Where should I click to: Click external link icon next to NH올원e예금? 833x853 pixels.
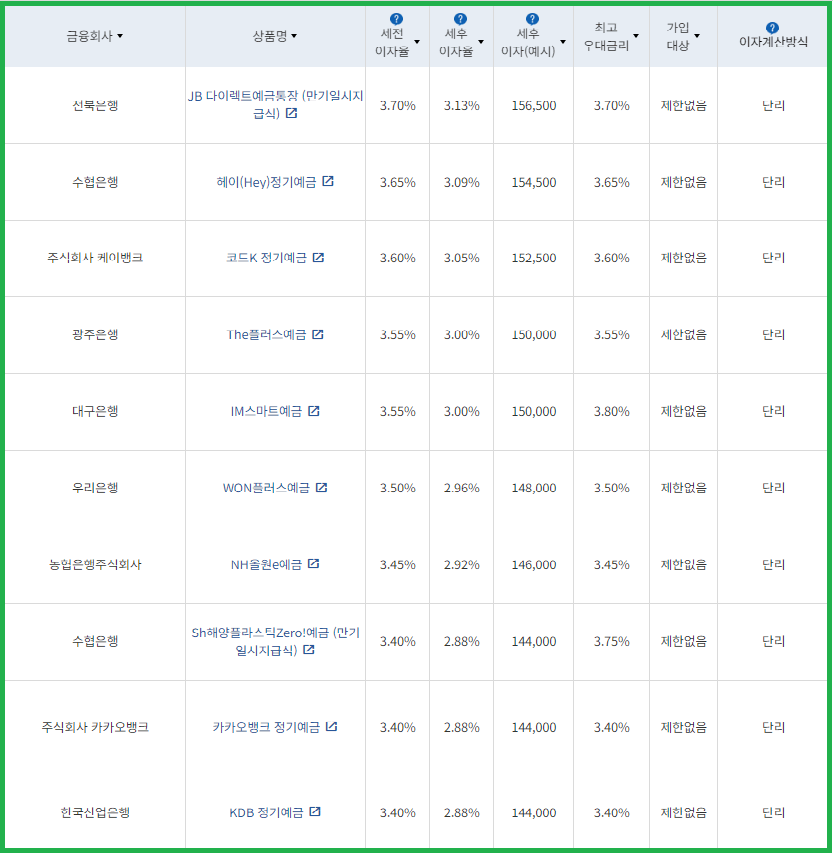[313, 564]
